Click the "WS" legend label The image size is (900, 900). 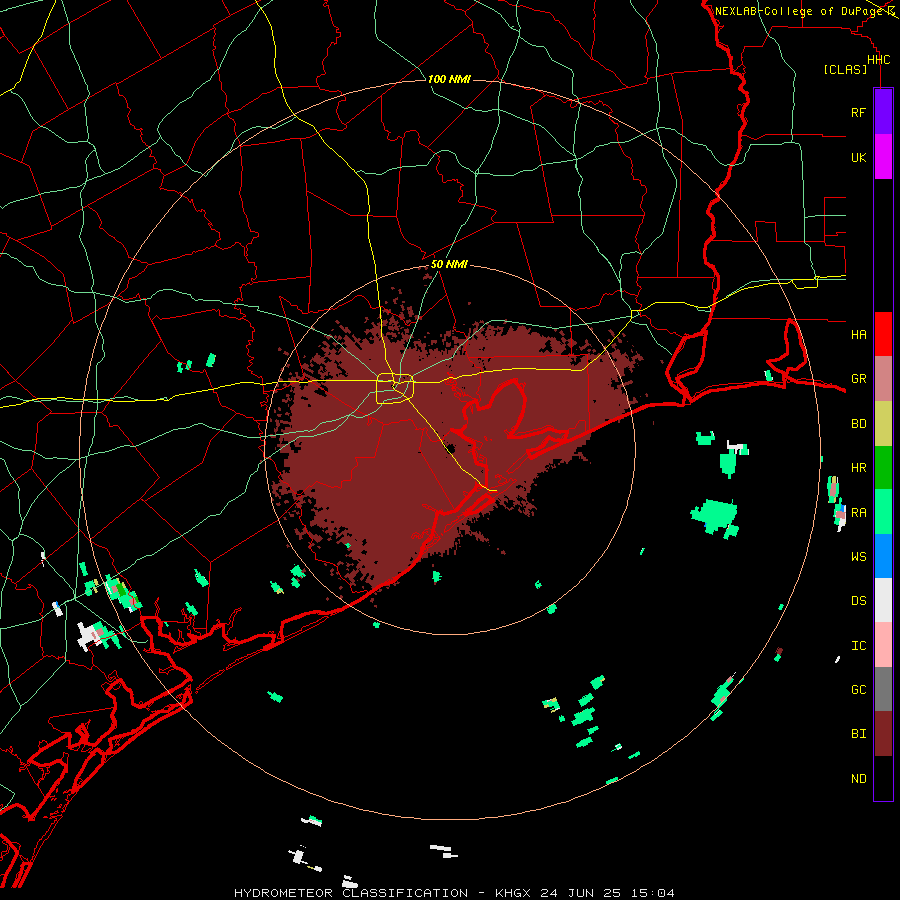tap(858, 556)
